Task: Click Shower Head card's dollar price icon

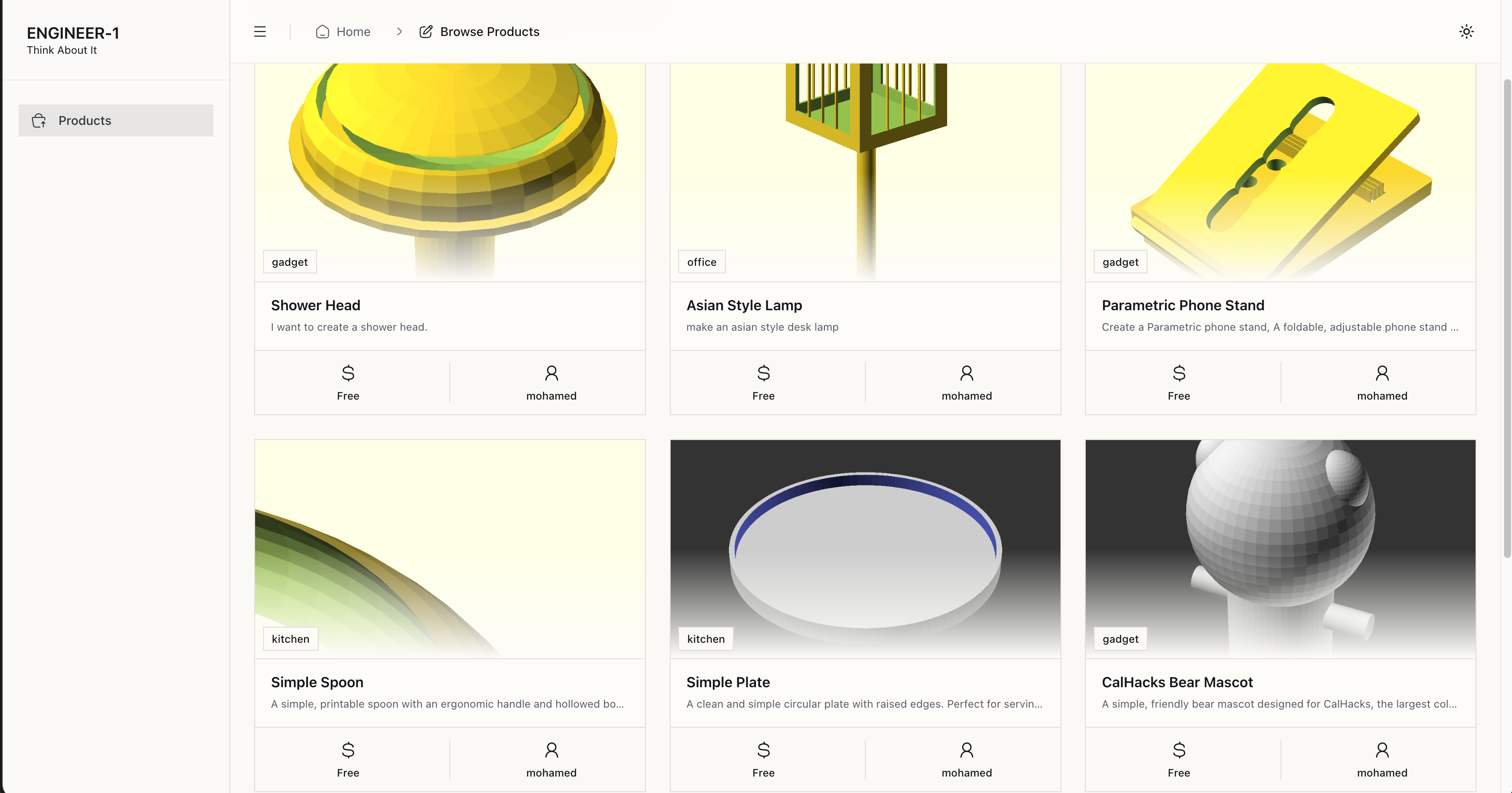Action: 348,373
